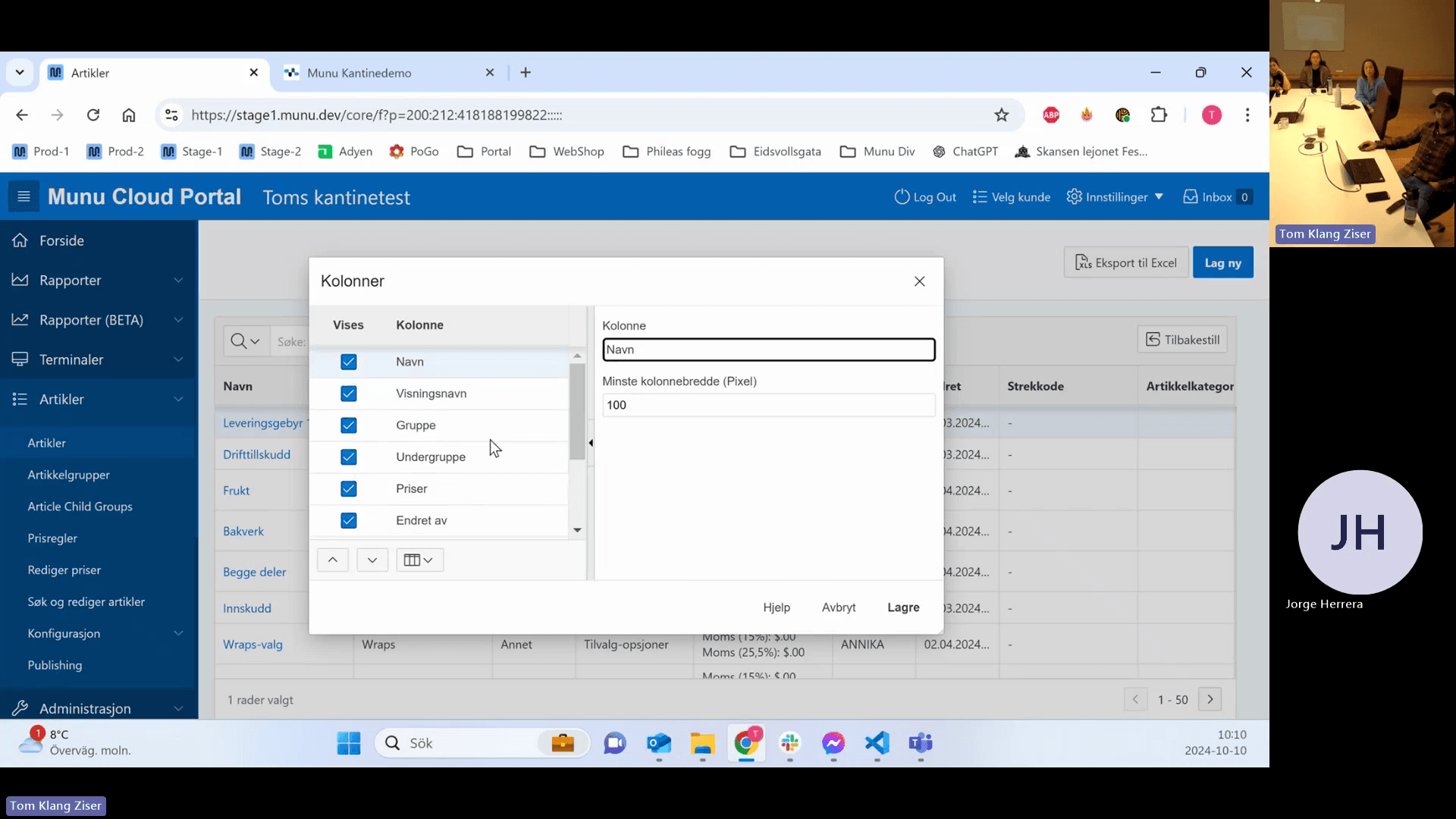This screenshot has height=819, width=1456.
Task: Move selected column up arrow button
Action: [x=333, y=560]
